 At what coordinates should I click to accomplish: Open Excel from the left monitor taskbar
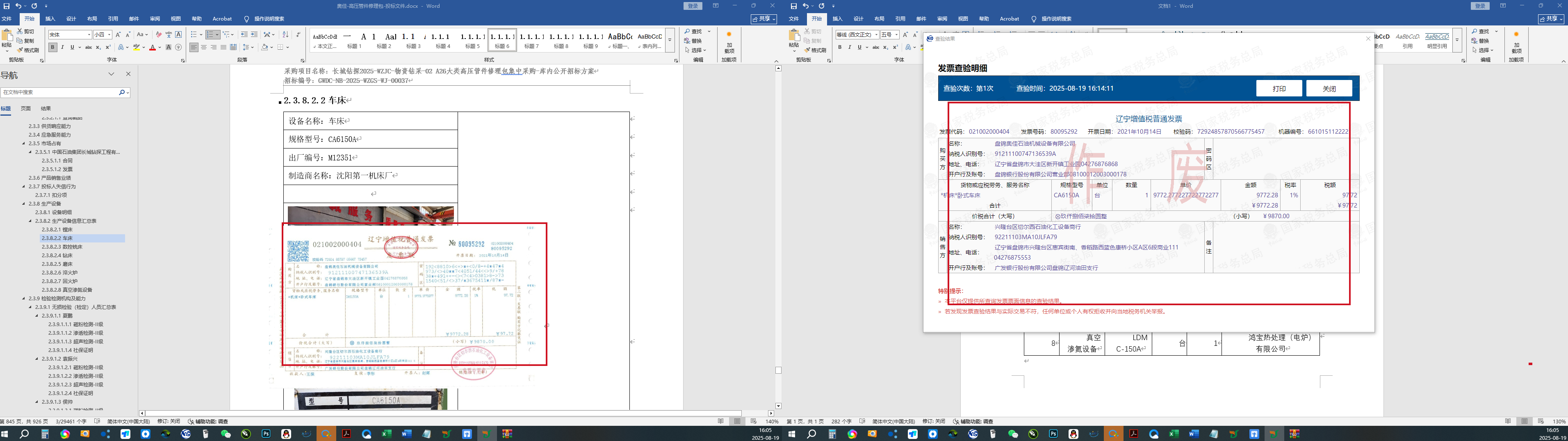[387, 434]
